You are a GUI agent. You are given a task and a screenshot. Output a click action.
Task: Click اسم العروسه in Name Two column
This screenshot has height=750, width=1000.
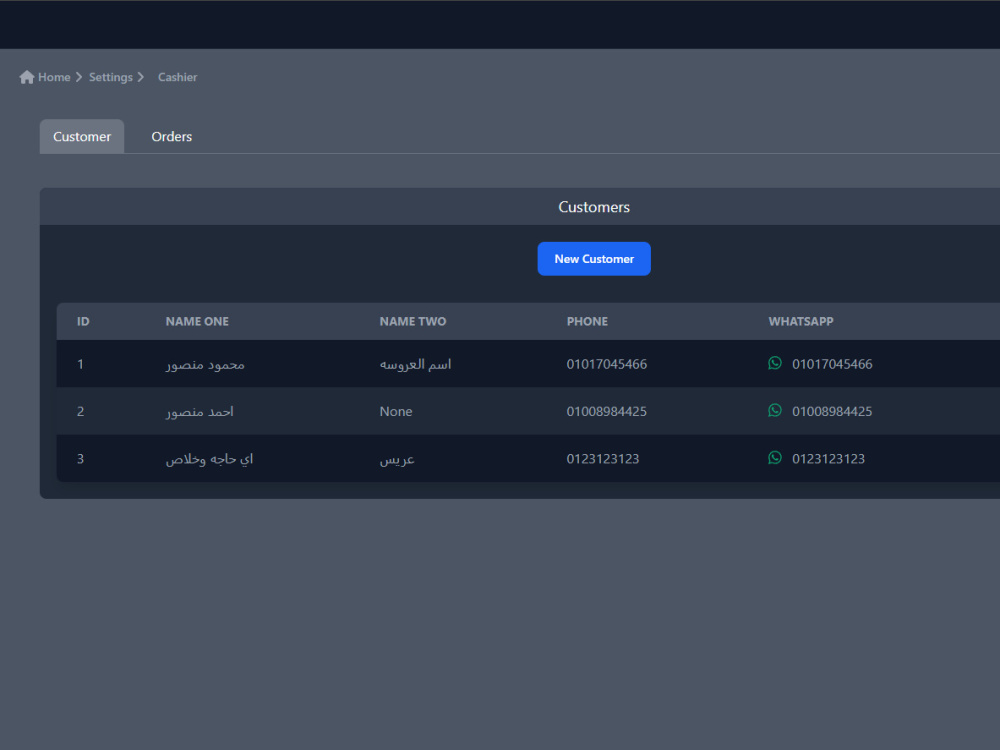415,364
